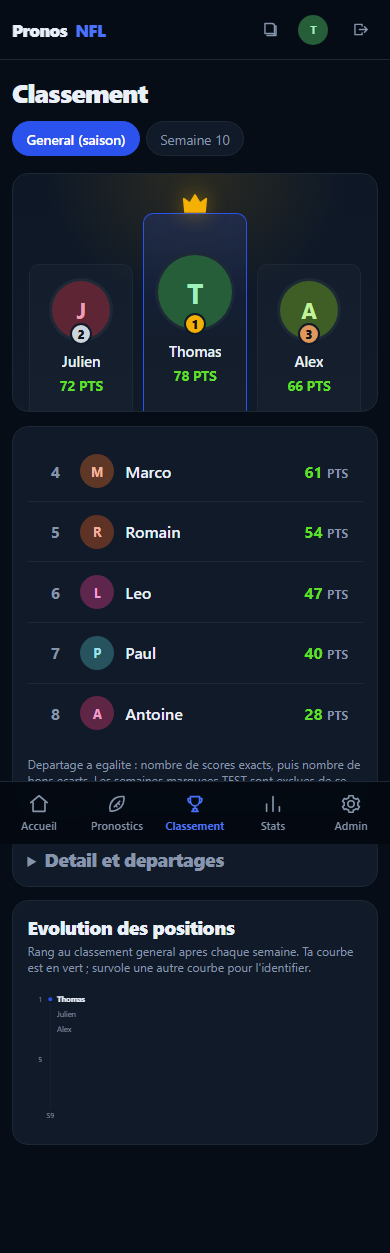Select Thomas curve label in chart
This screenshot has height=1253, width=390.
pos(71,999)
